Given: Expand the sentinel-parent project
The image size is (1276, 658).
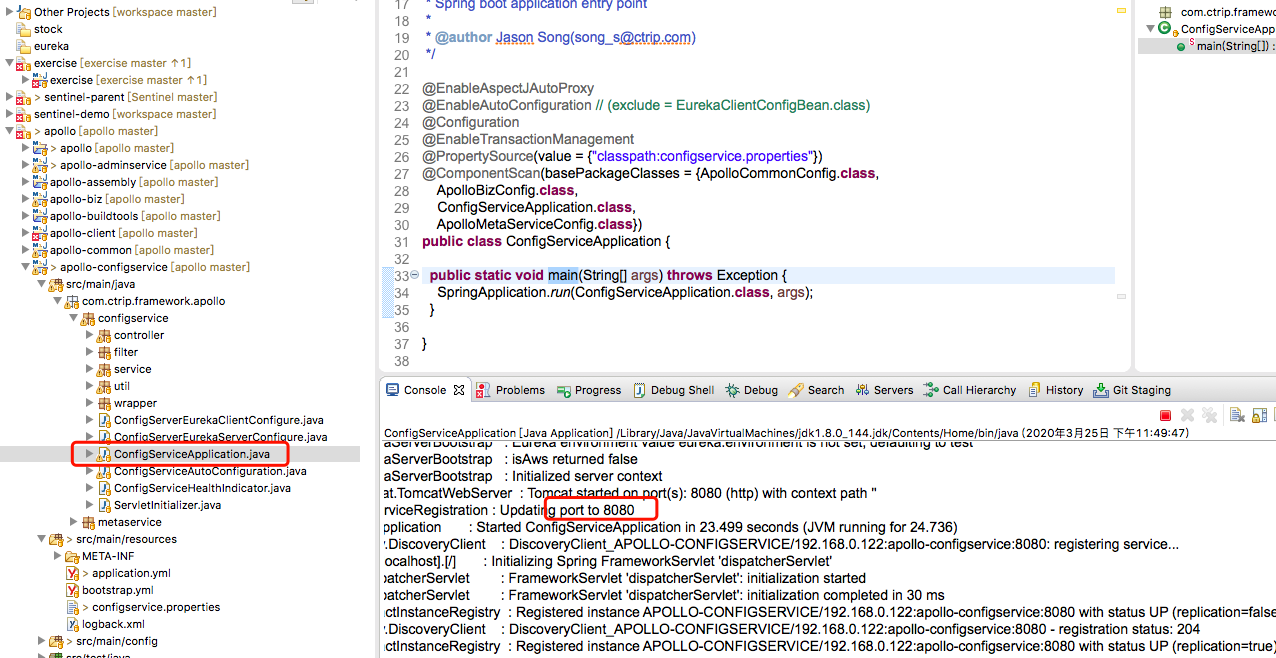Looking at the screenshot, I should (10, 97).
